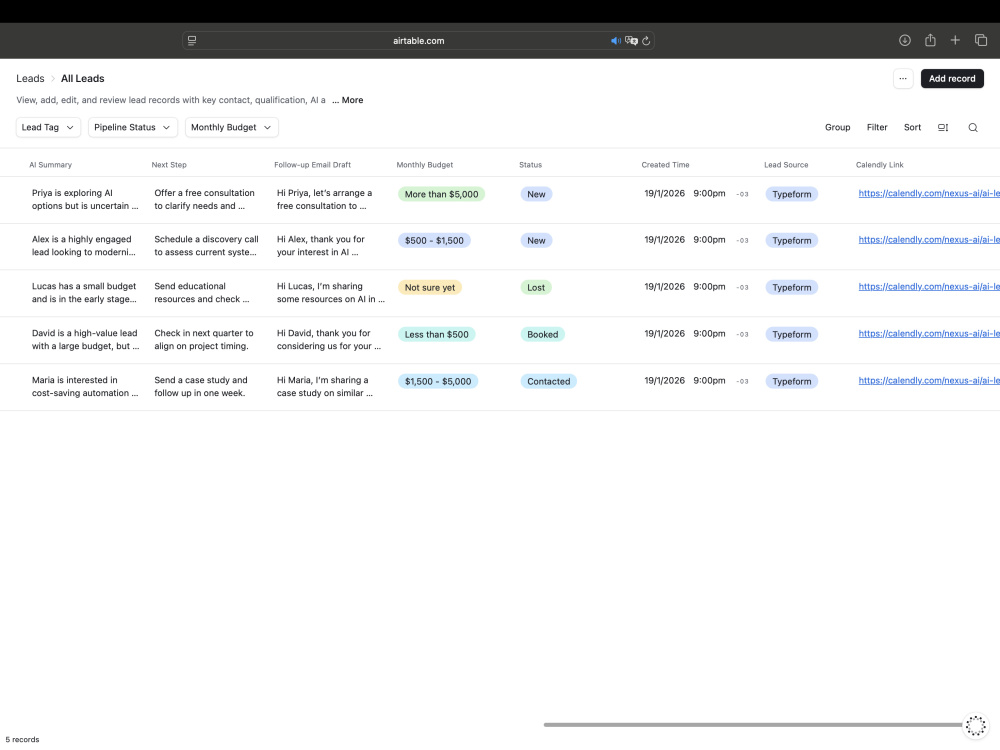The width and height of the screenshot is (1000, 750).
Task: Select the $500 - $1,500 budget tag
Action: pos(434,240)
